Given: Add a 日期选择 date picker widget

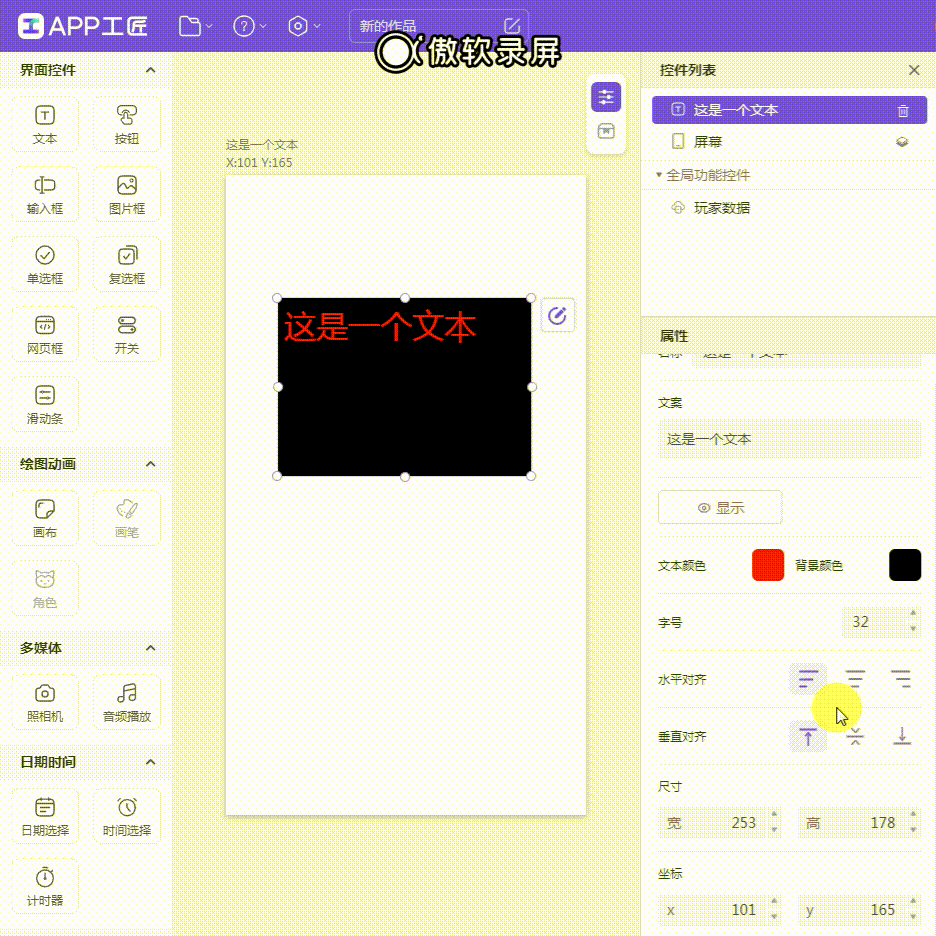Looking at the screenshot, I should 45,816.
